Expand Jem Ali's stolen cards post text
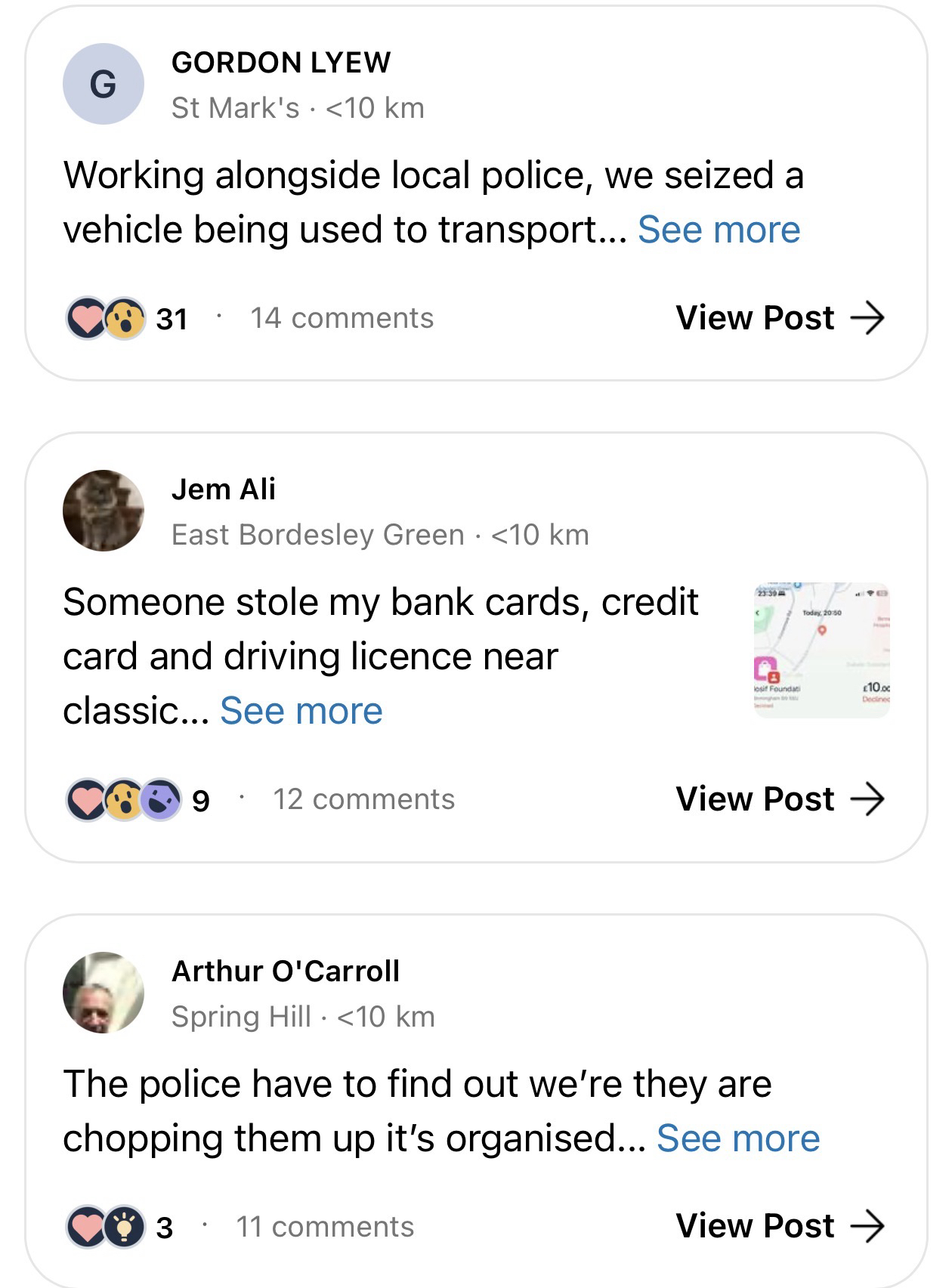This screenshot has height=1288, width=952. pyautogui.click(x=301, y=711)
